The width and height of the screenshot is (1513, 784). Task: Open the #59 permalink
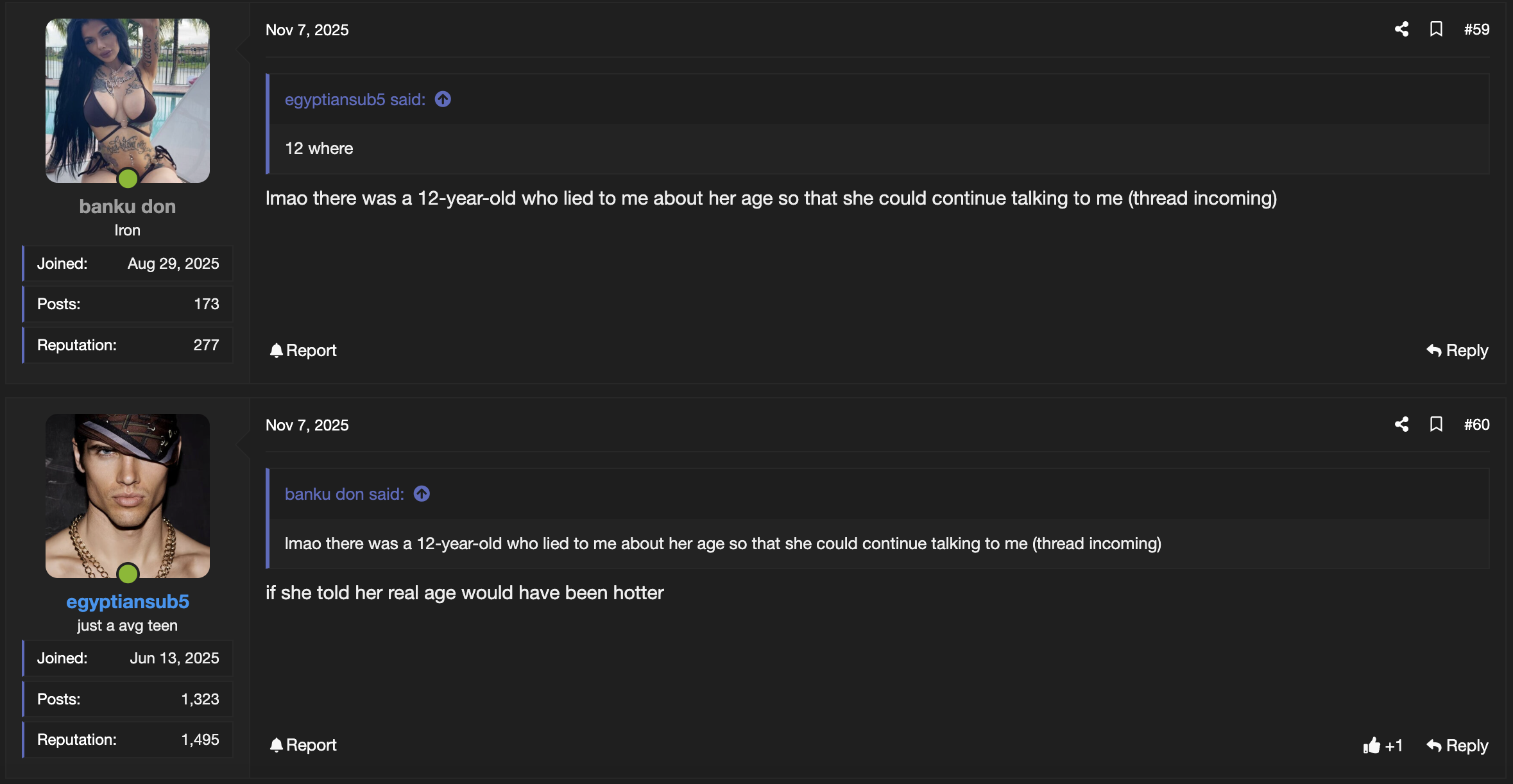(x=1477, y=29)
